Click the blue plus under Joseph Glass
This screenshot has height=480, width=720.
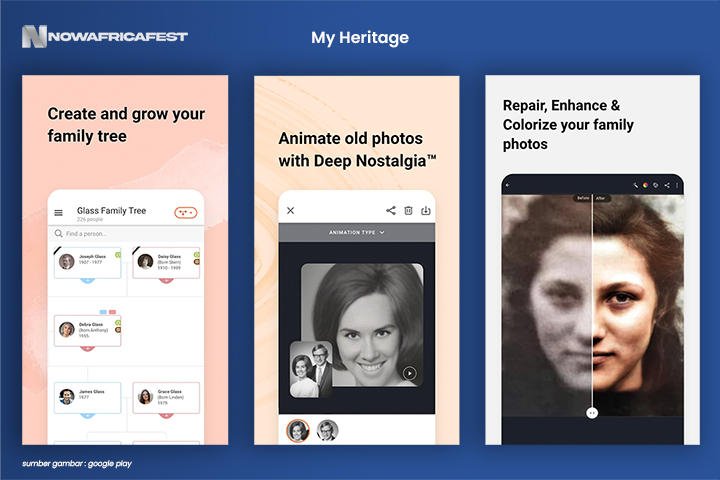click(88, 280)
